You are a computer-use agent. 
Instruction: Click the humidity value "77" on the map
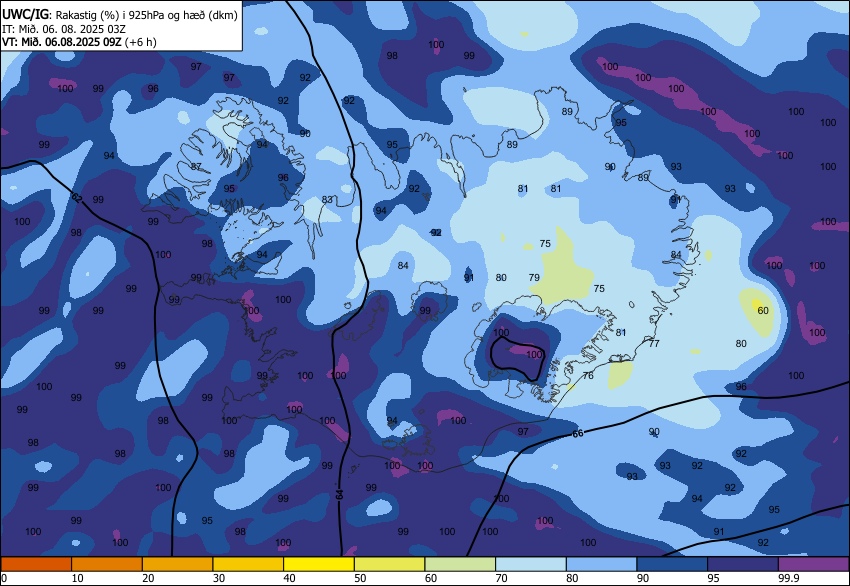(654, 343)
